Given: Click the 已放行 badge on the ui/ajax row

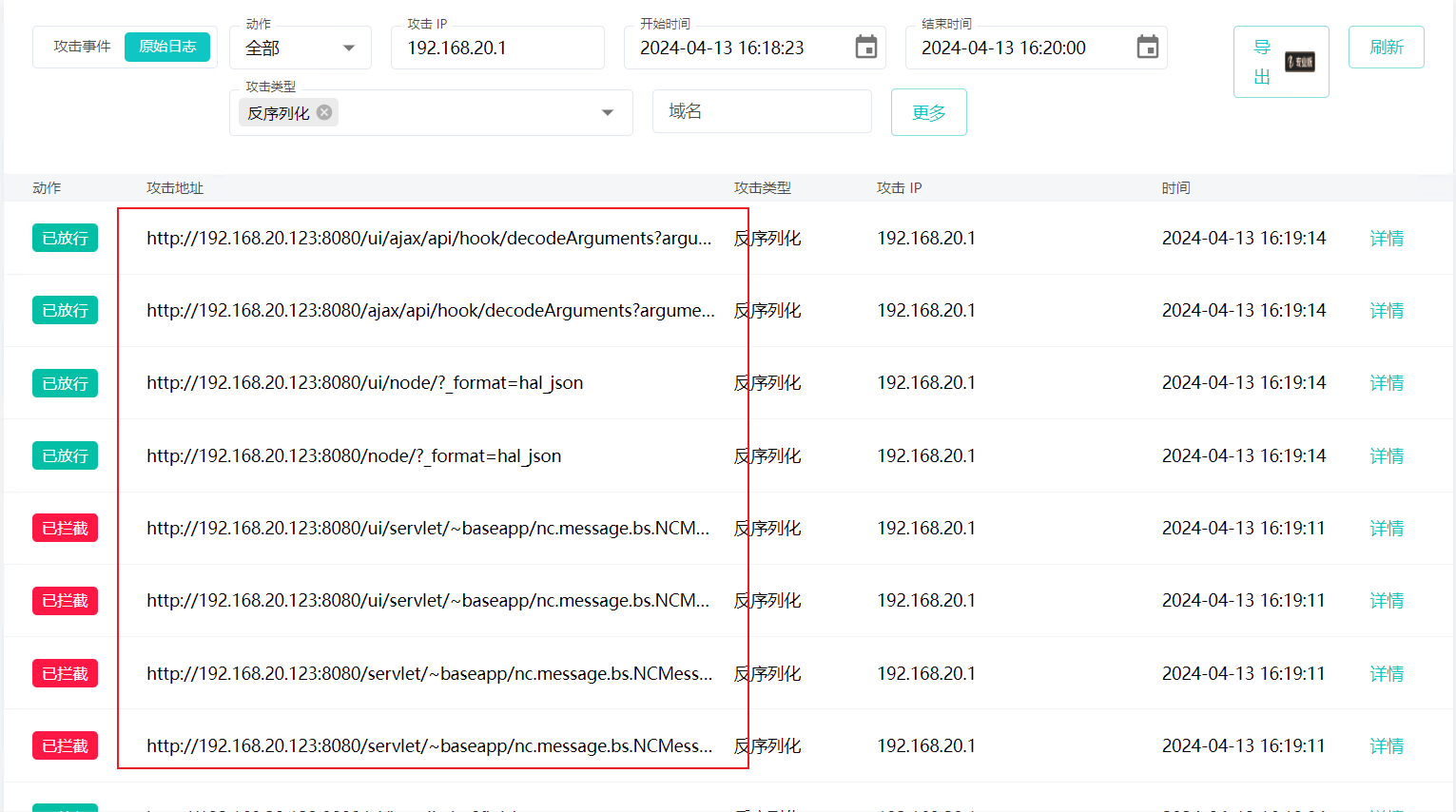Looking at the screenshot, I should 65,238.
